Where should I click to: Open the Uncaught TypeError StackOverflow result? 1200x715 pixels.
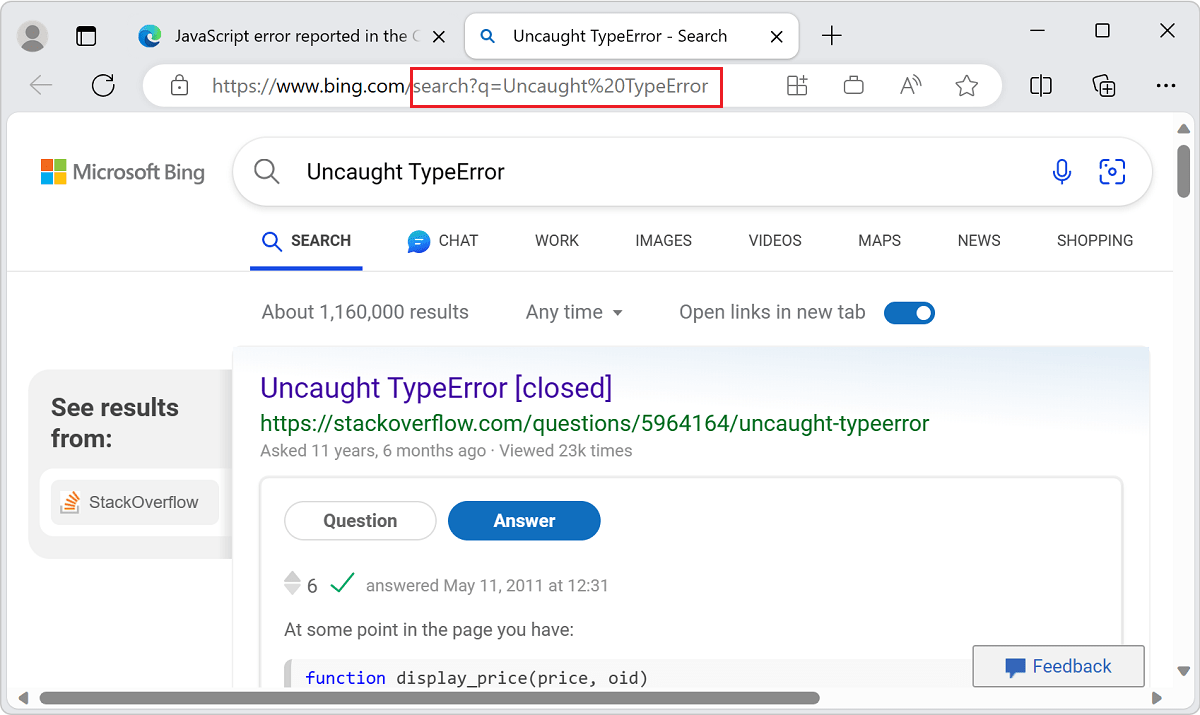pos(436,387)
